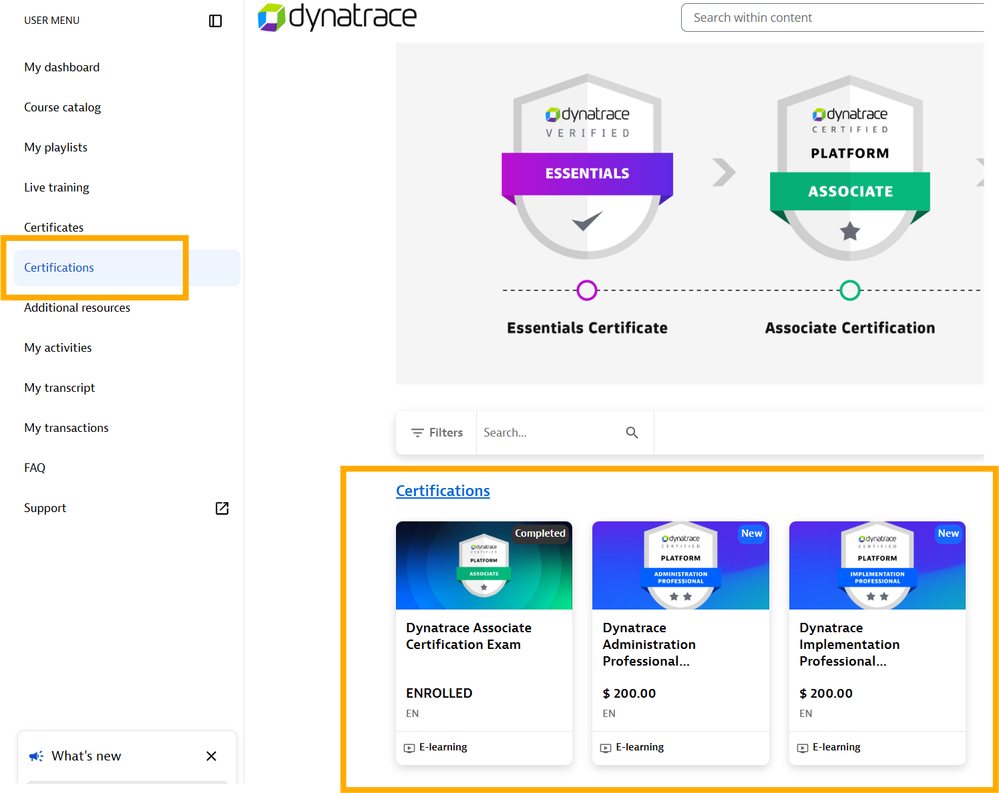Click the ENROLLED status text
Viewport: 999px width, 793px height.
(439, 693)
